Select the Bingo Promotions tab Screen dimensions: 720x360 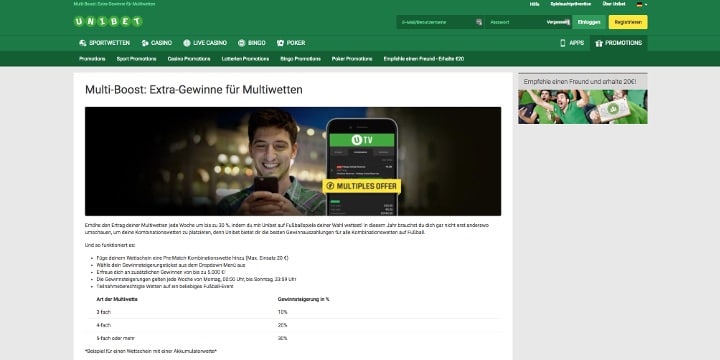(x=300, y=59)
